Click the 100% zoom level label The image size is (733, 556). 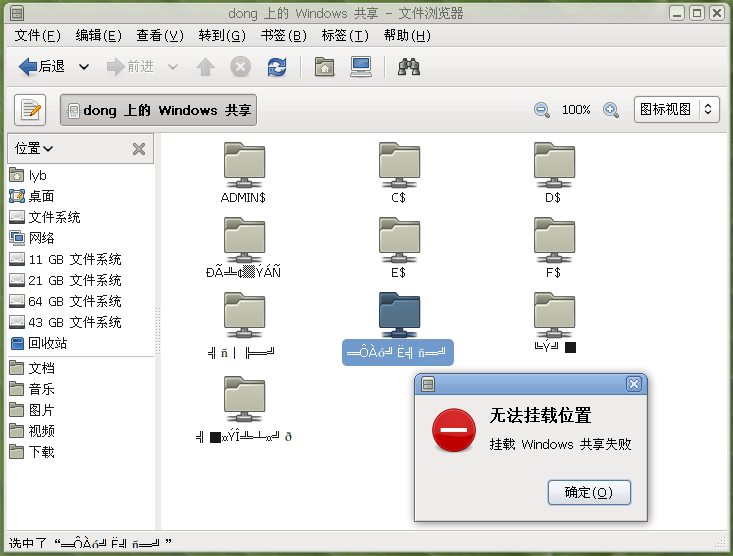coord(576,110)
